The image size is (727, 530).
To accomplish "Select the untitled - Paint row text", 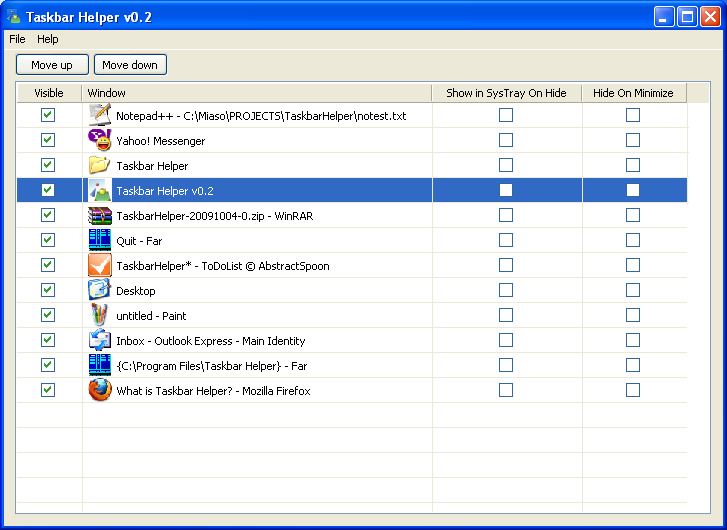I will 151,316.
